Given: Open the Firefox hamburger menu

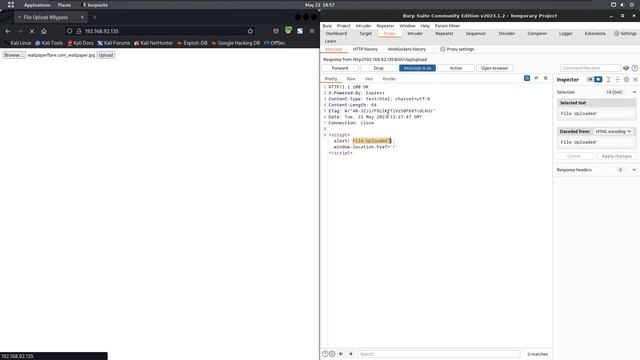Looking at the screenshot, I should pos(312,31).
